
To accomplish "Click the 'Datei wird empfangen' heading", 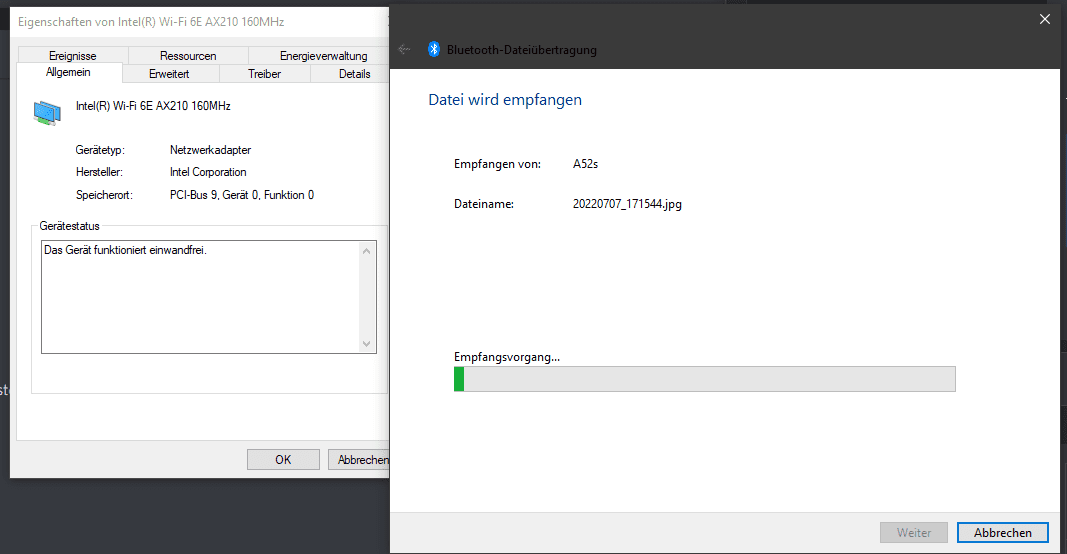I will [505, 100].
